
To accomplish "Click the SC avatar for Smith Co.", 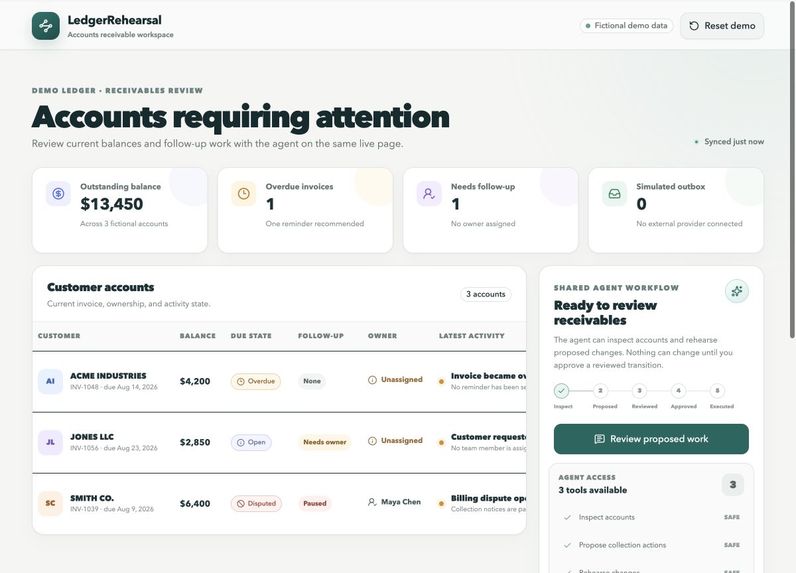I will (50, 503).
